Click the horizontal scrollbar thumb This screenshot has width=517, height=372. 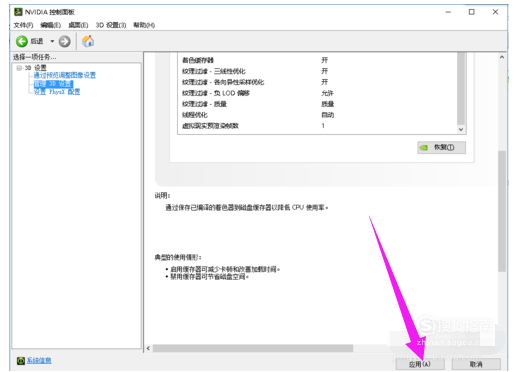pyautogui.click(x=253, y=348)
